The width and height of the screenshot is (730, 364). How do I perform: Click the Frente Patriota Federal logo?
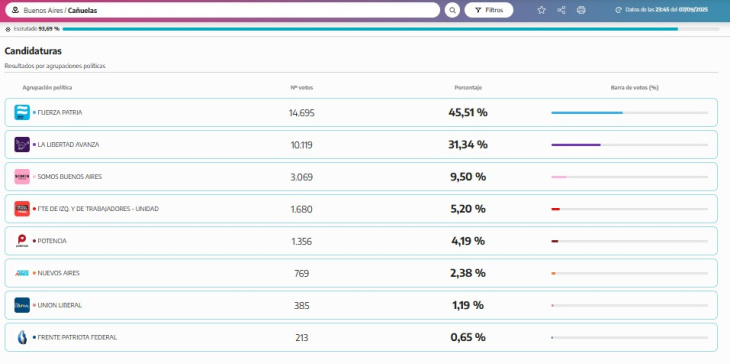pos(22,337)
